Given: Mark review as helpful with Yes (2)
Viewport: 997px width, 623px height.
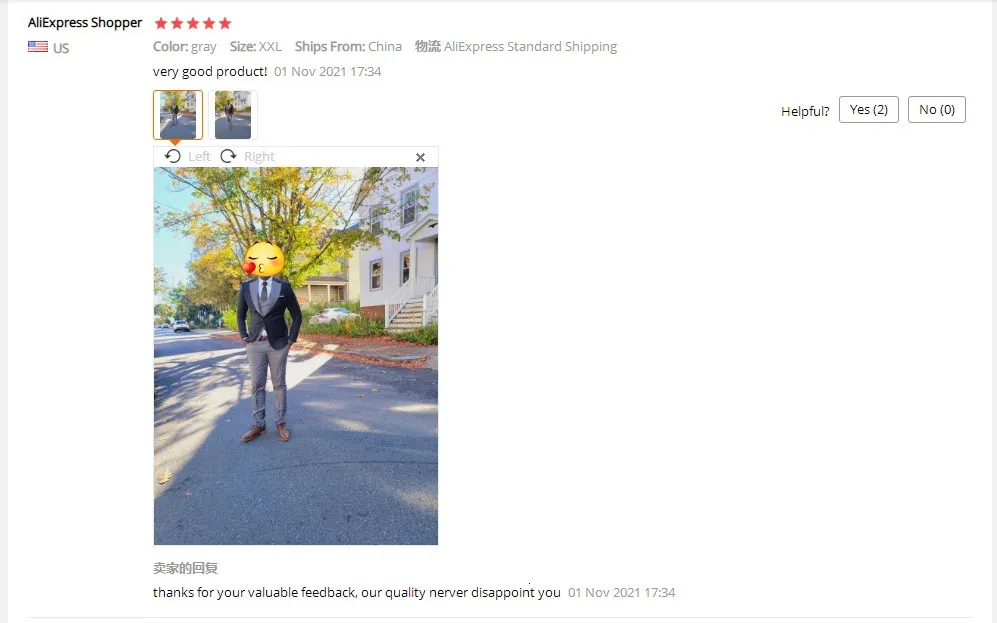Looking at the screenshot, I should (x=869, y=109).
